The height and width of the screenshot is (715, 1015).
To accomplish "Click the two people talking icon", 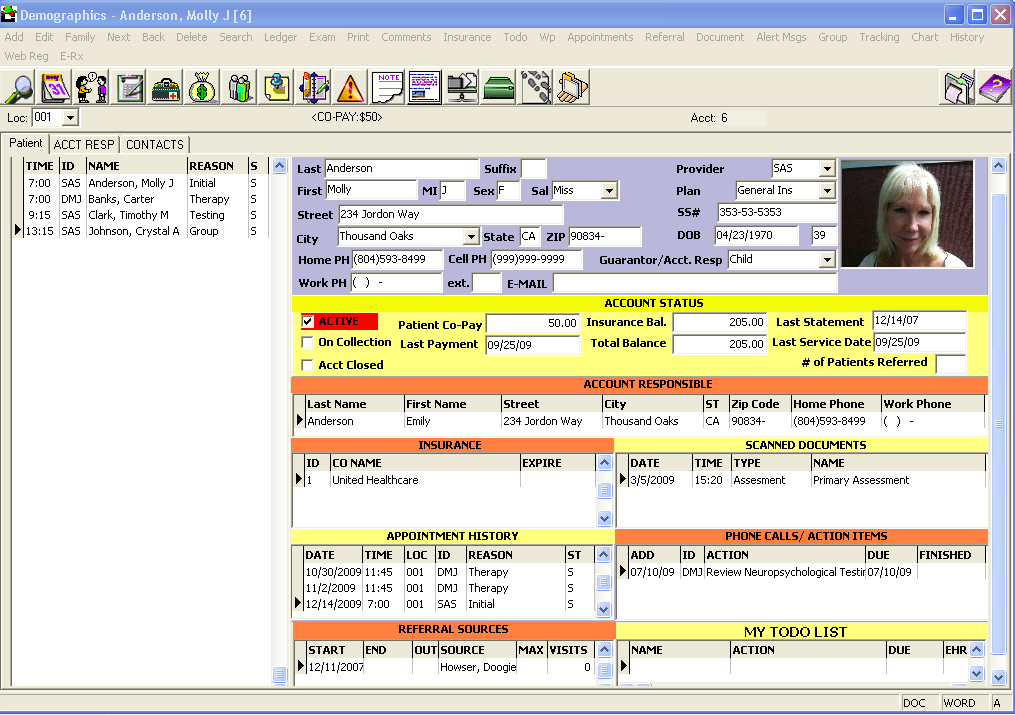I will point(92,88).
